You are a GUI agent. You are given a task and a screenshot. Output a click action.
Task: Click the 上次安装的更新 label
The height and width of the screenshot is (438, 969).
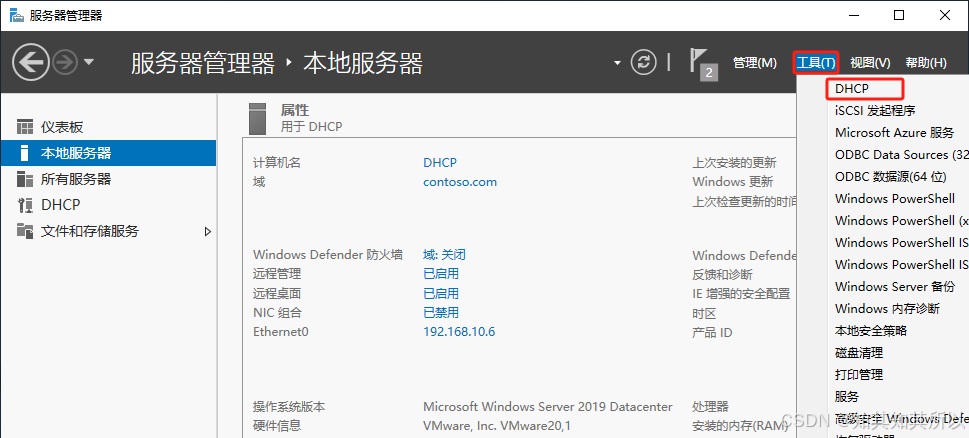click(734, 162)
